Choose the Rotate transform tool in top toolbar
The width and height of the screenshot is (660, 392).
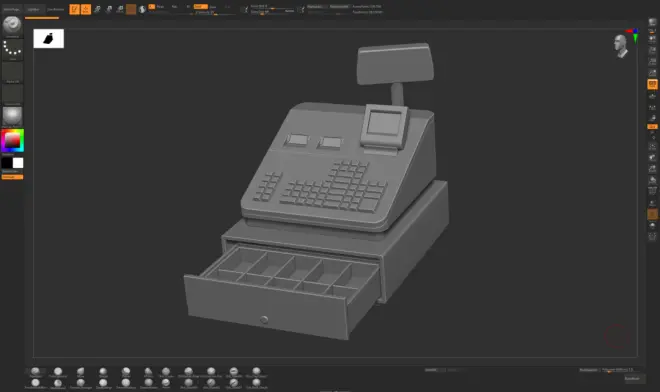coord(120,9)
